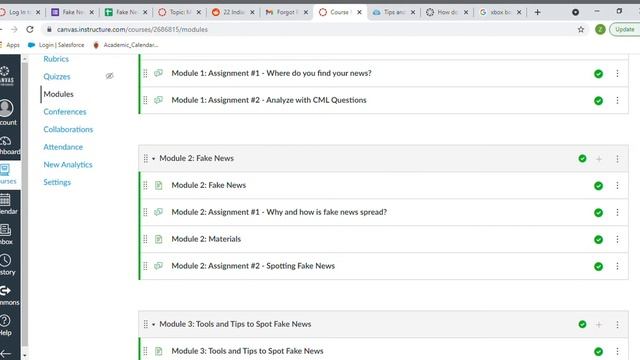Toggle publish status of Module 1: Assignment #2
This screenshot has height=360, width=640.
pos(598,101)
